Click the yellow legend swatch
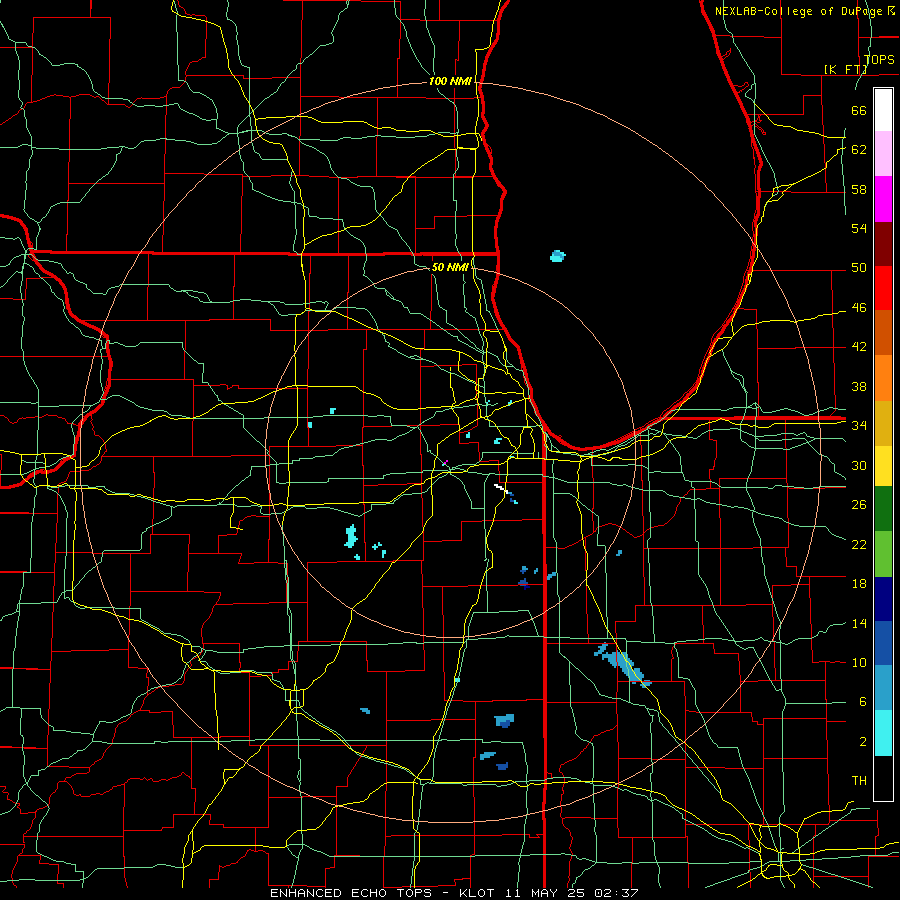The height and width of the screenshot is (900, 900). pyautogui.click(x=883, y=465)
